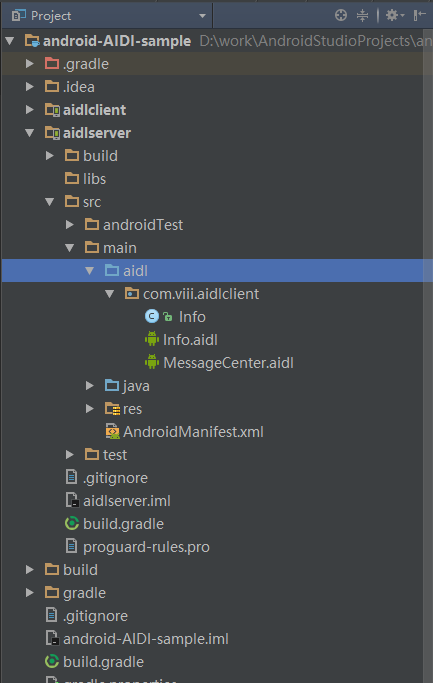Click the blue java source folder icon
Screen dimensions: 433x683
point(112,385)
